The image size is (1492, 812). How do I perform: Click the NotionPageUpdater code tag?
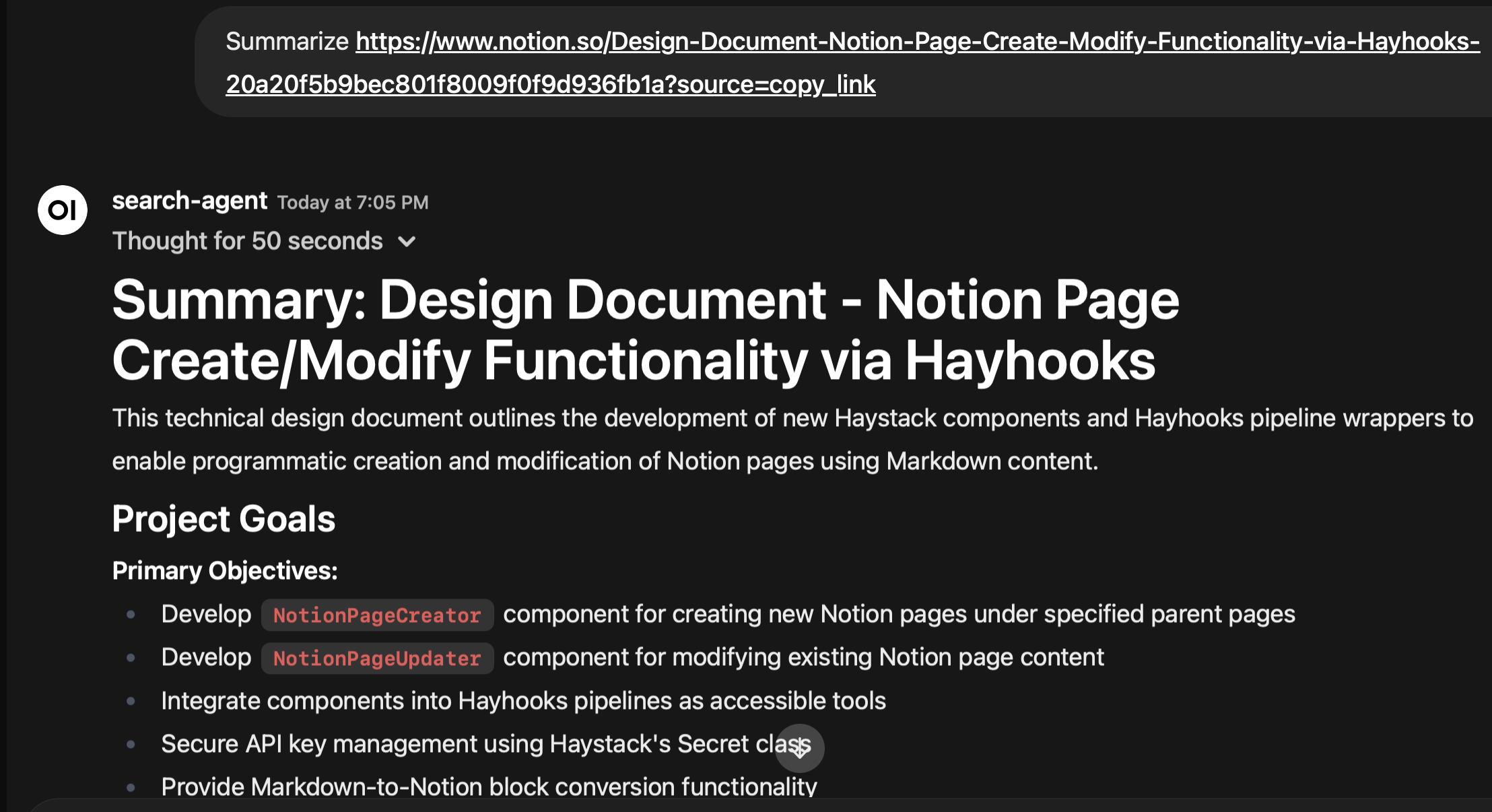pos(377,658)
